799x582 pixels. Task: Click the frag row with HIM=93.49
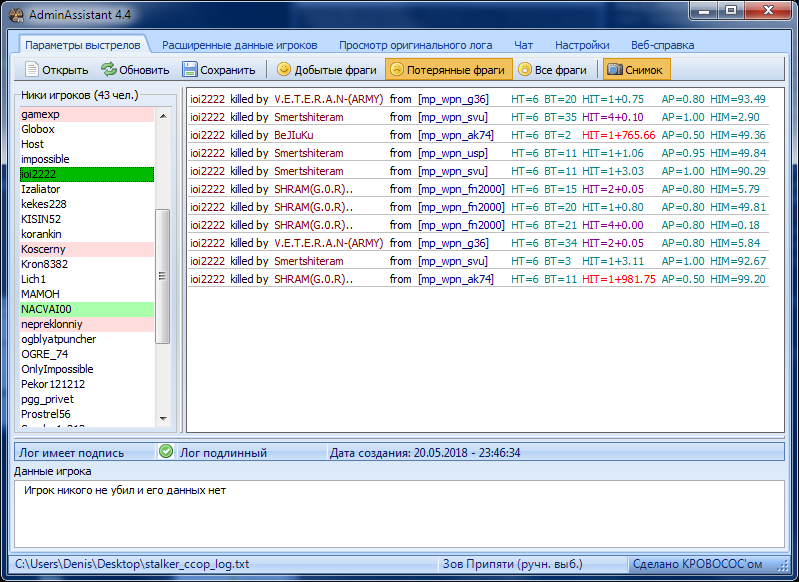point(478,99)
